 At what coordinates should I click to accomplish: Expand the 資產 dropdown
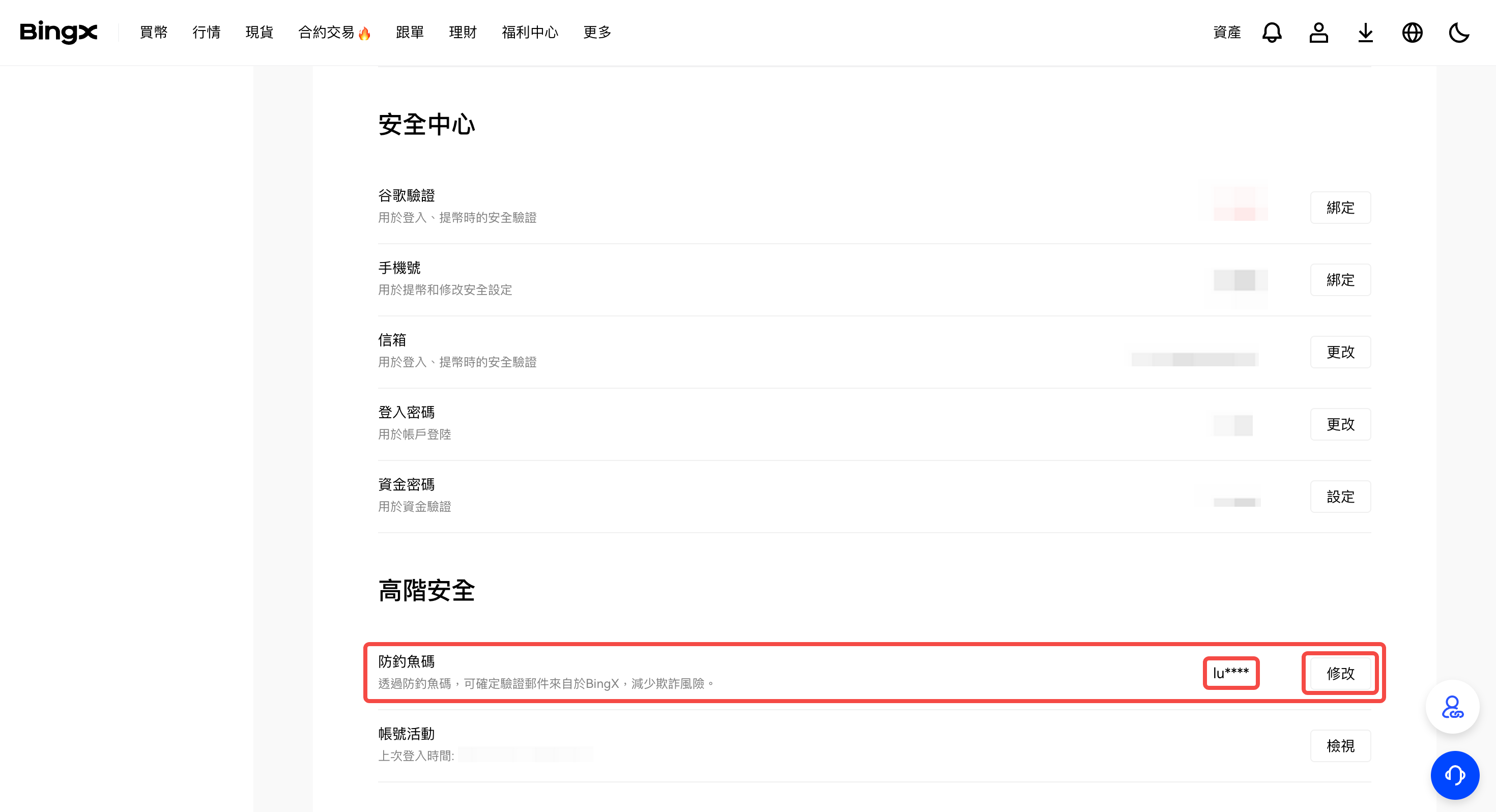[x=1226, y=33]
